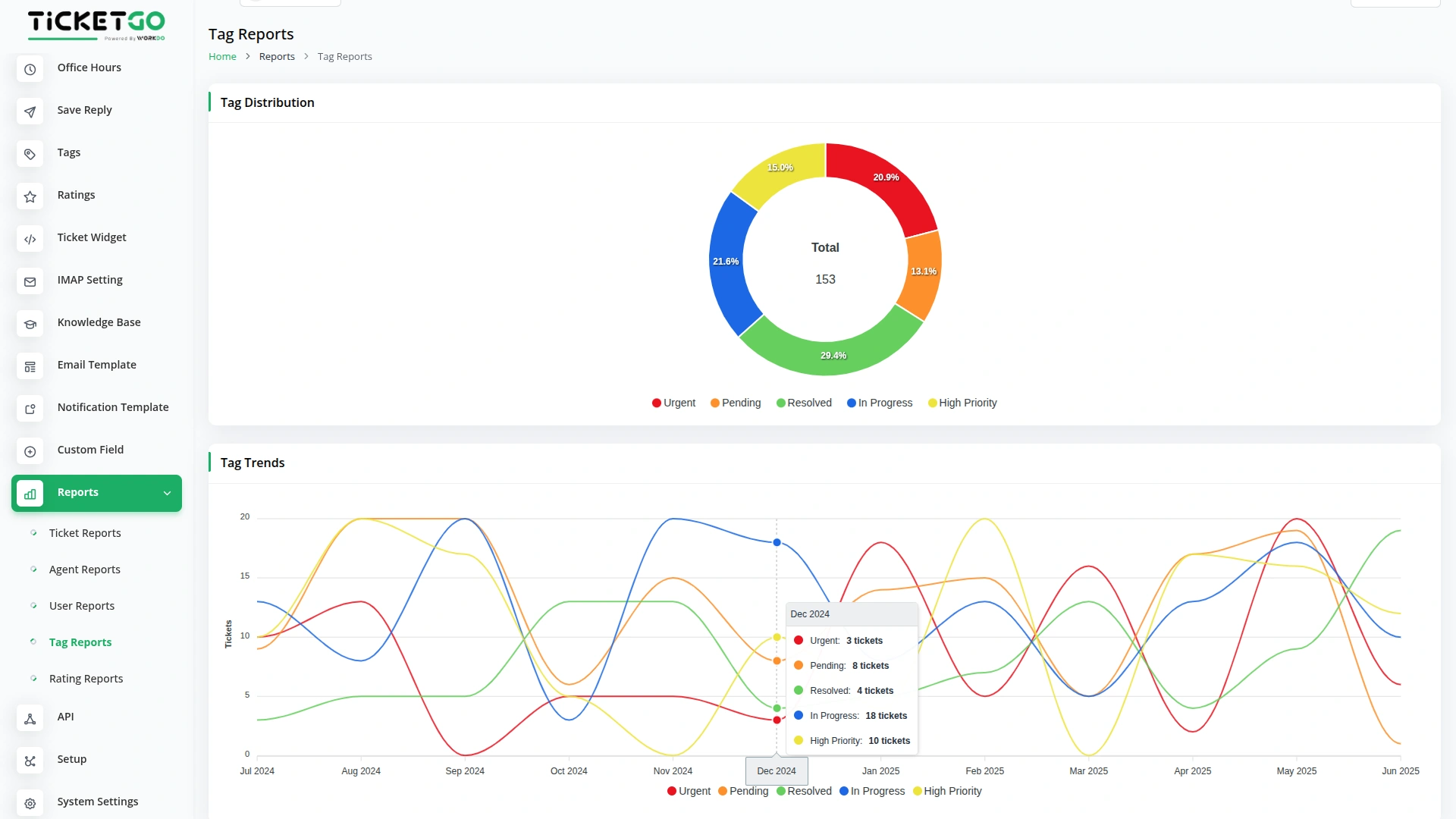This screenshot has height=819, width=1456.
Task: Select the API icon in sidebar
Action: pyautogui.click(x=30, y=718)
